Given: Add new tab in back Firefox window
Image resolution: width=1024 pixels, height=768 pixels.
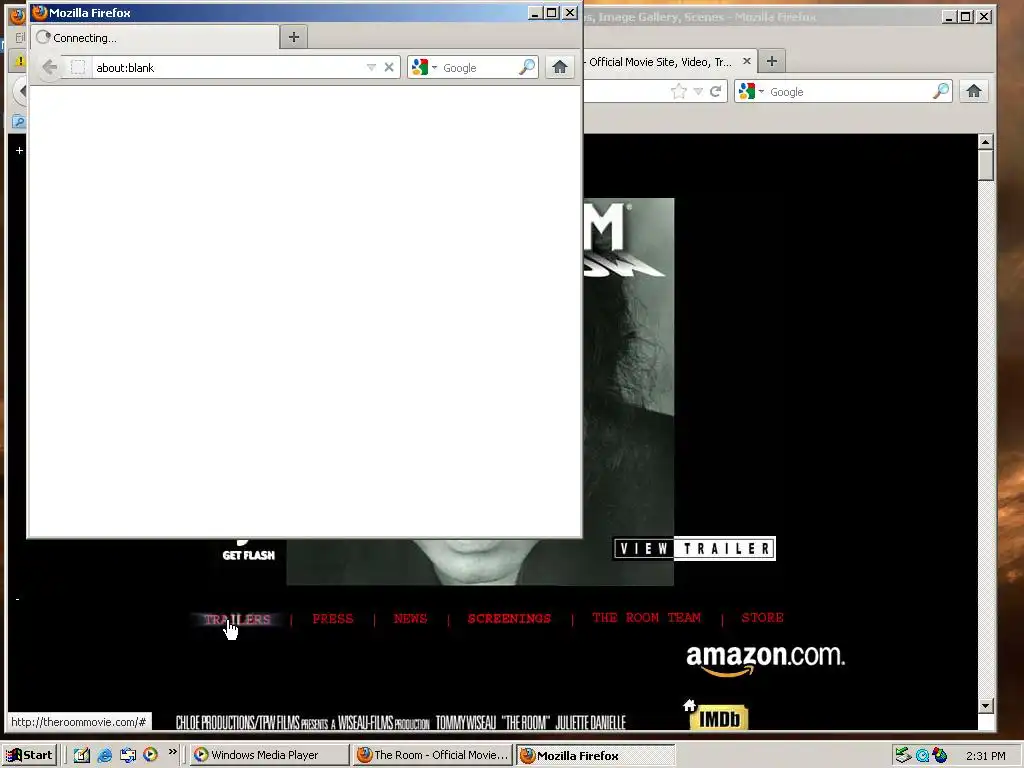Looking at the screenshot, I should pos(772,61).
